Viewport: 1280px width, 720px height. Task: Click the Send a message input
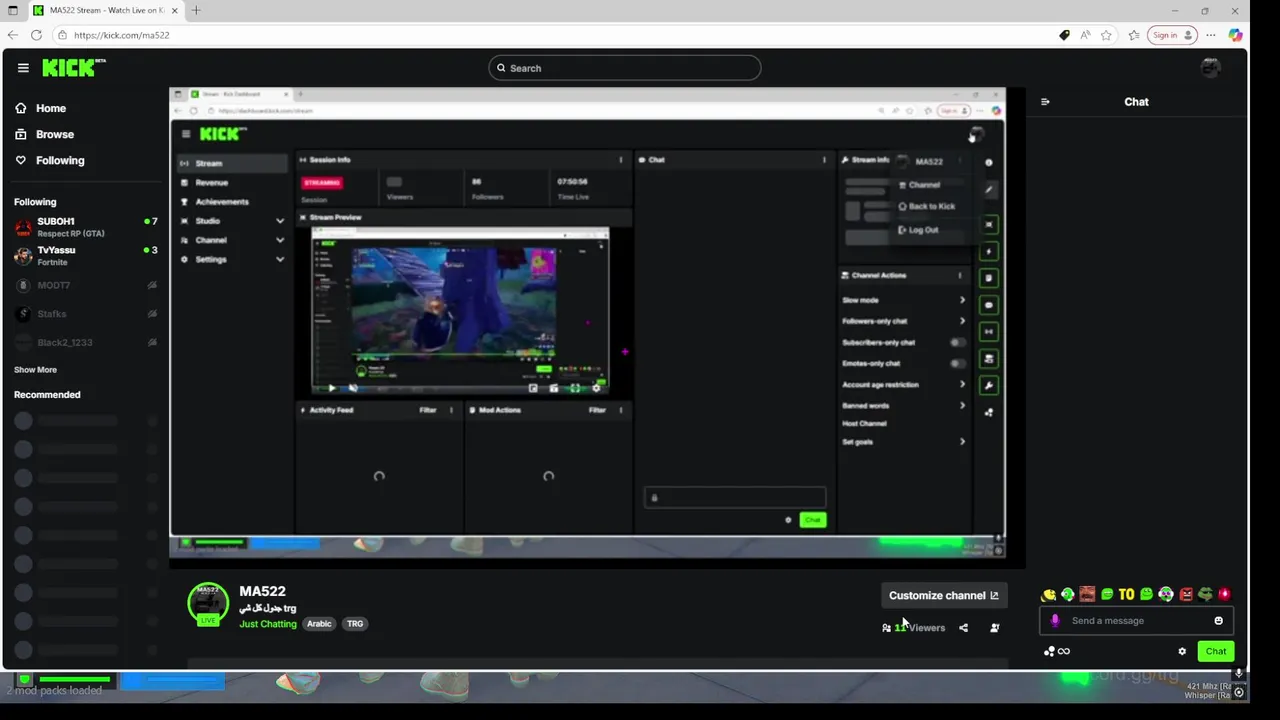point(1136,621)
